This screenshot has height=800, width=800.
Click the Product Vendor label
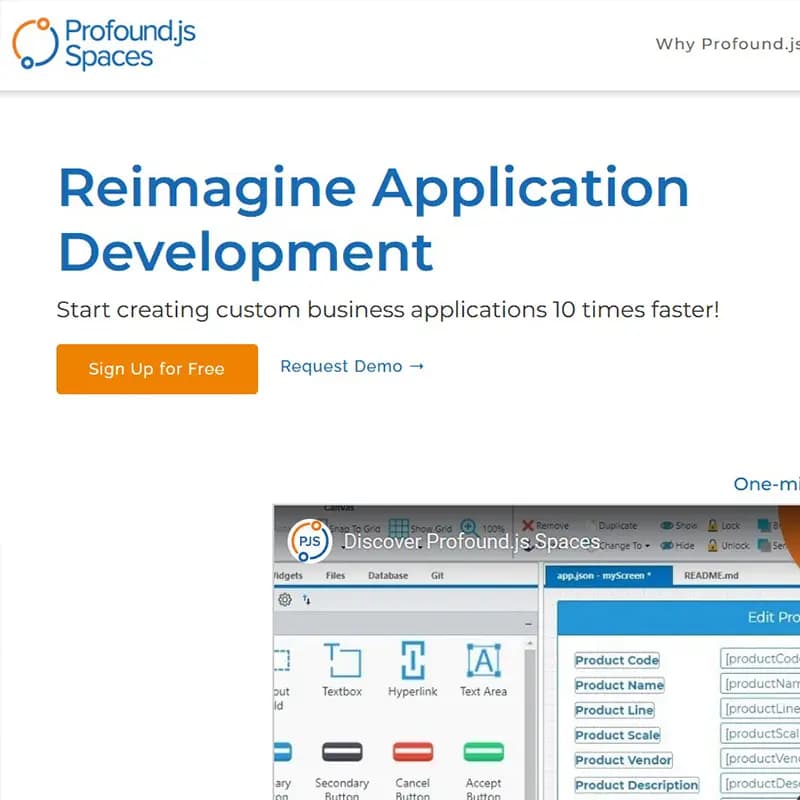623,760
